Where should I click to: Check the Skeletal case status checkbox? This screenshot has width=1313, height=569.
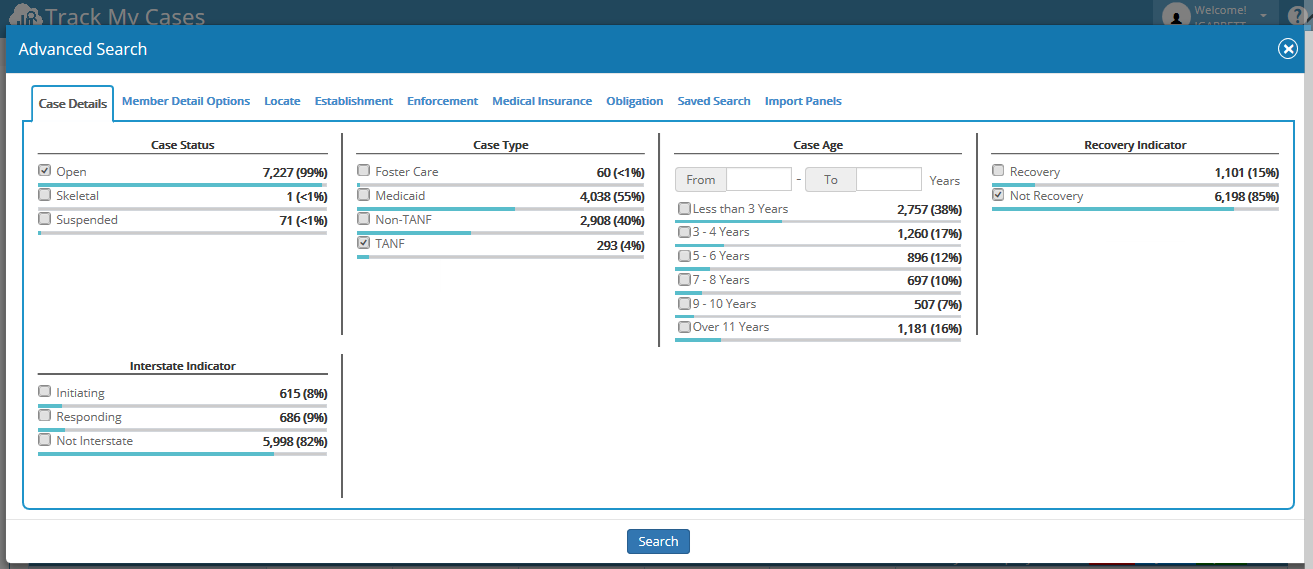click(44, 195)
